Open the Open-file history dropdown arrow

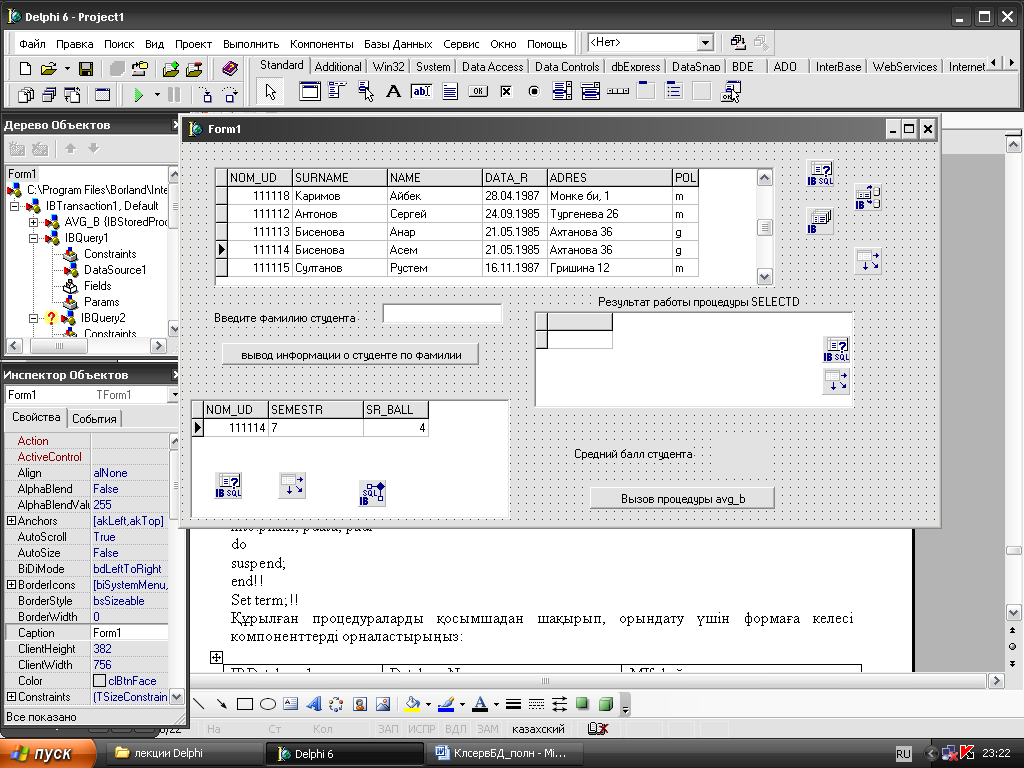[x=67, y=69]
